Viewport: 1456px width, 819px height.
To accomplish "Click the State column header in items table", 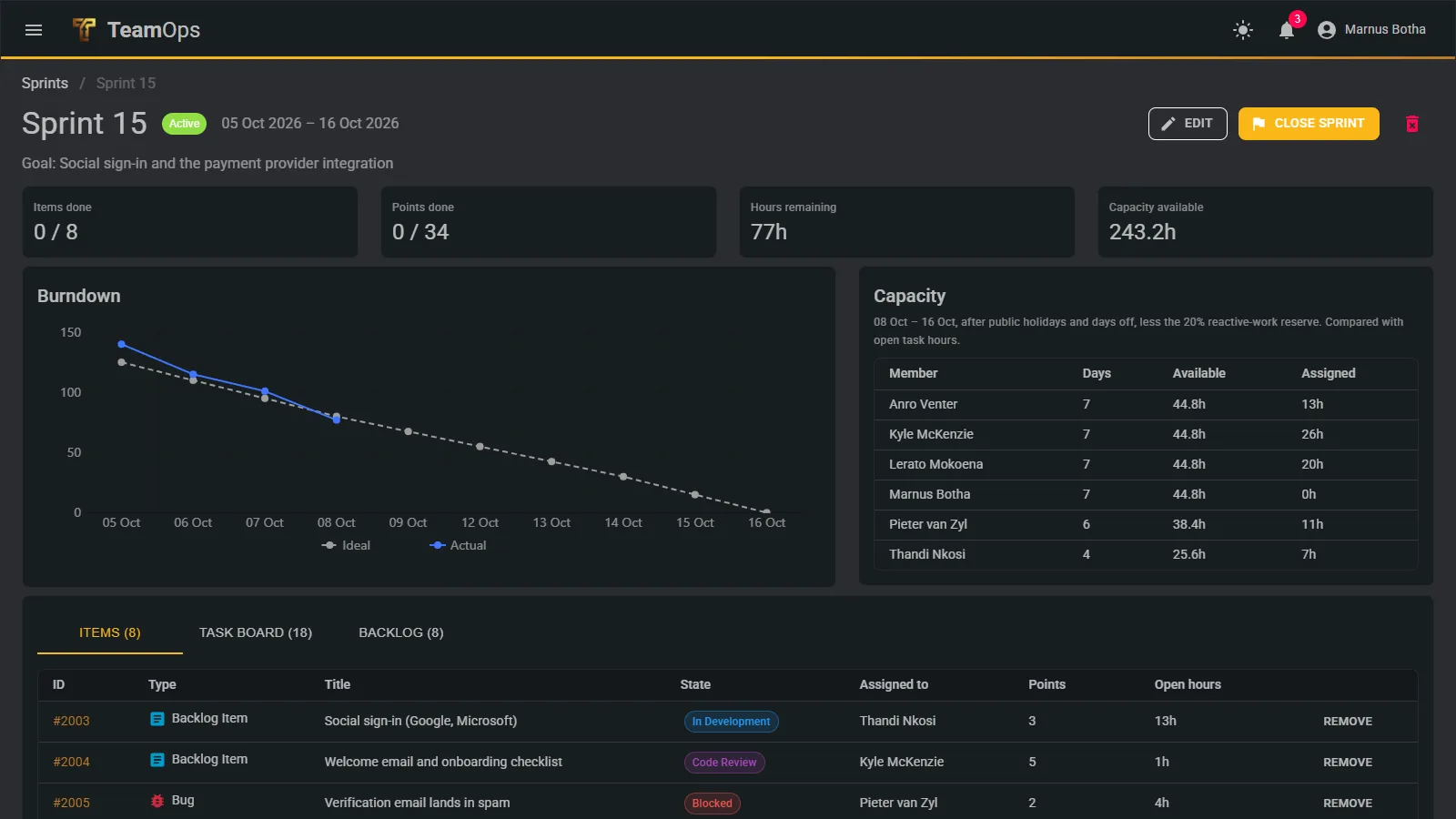I will [695, 684].
